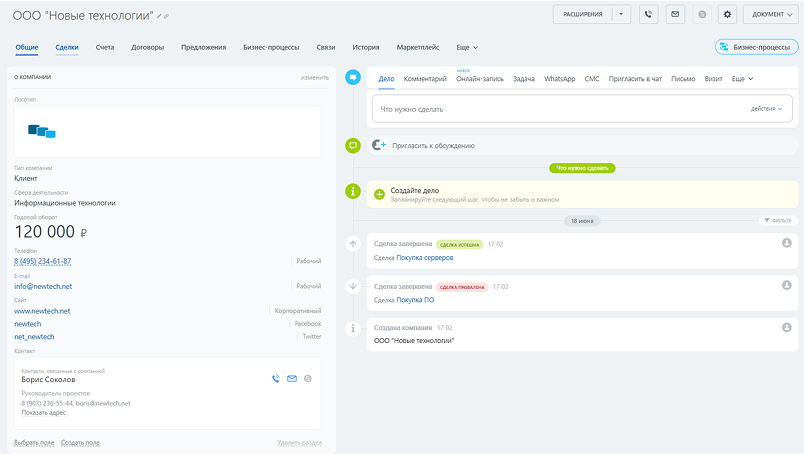Expand the Еще menu in tab bar
The width and height of the screenshot is (804, 455).
pyautogui.click(x=467, y=47)
